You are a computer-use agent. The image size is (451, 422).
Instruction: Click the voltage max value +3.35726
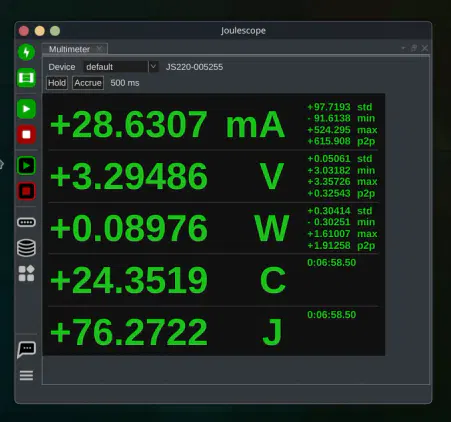(x=329, y=182)
